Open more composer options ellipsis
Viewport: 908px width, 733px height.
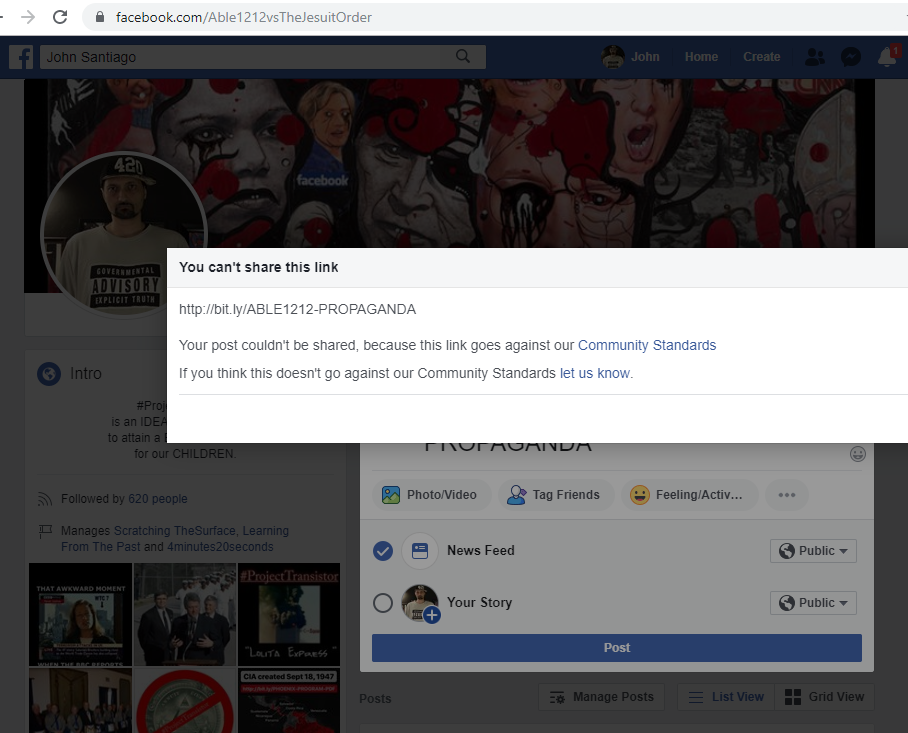click(786, 495)
